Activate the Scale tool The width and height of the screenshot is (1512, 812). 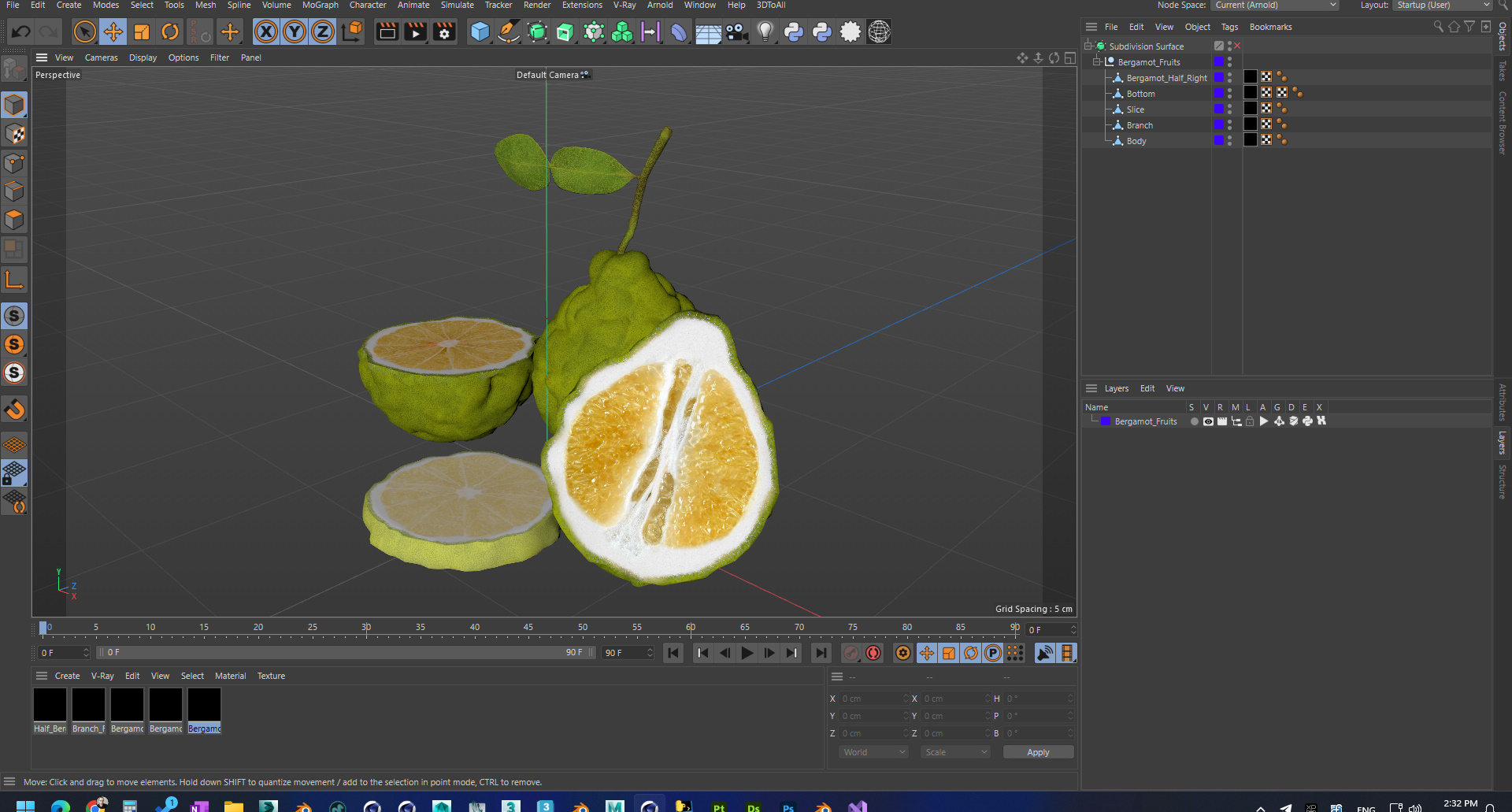[x=142, y=32]
